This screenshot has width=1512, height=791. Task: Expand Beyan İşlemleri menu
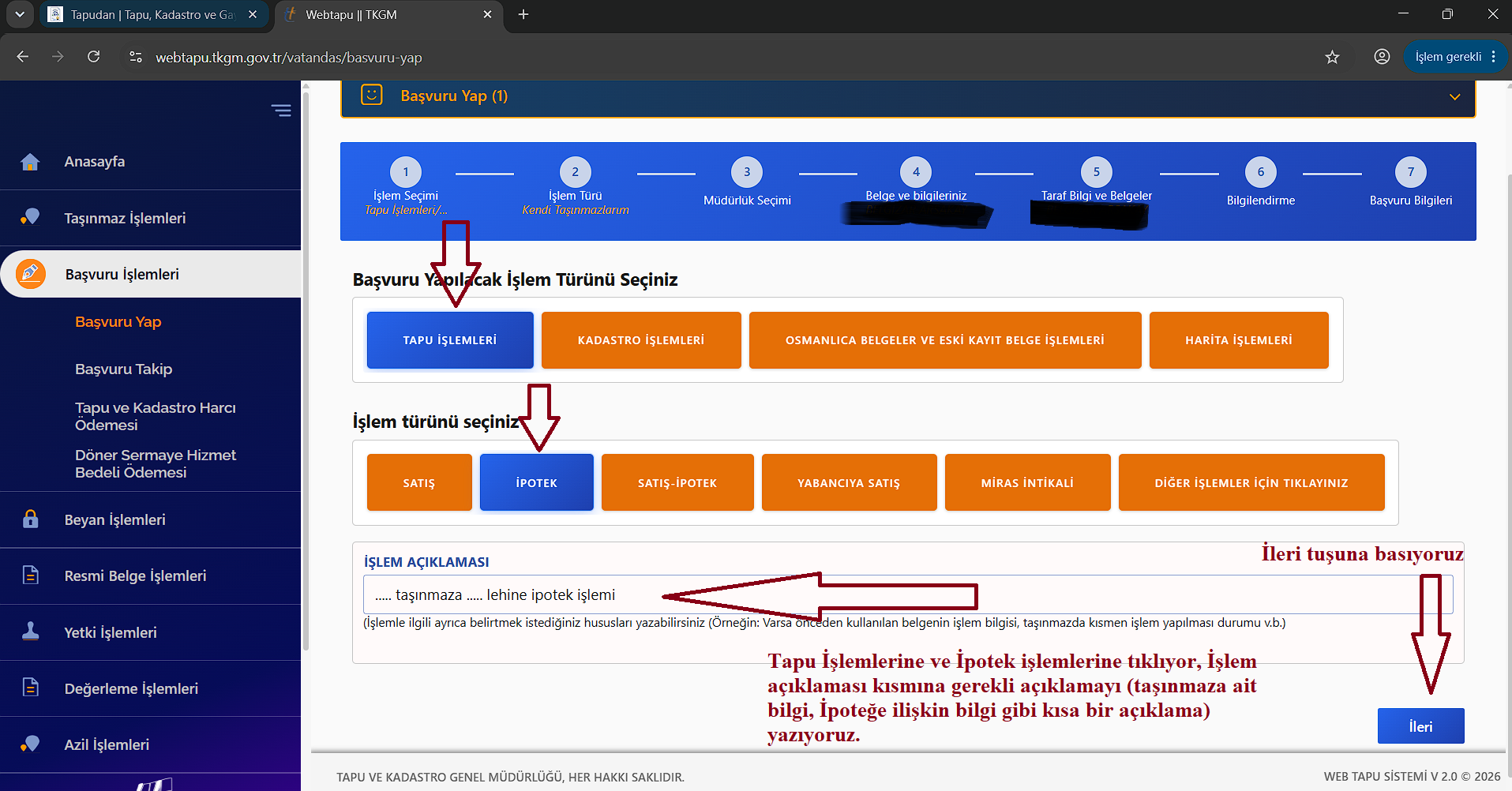pos(115,519)
